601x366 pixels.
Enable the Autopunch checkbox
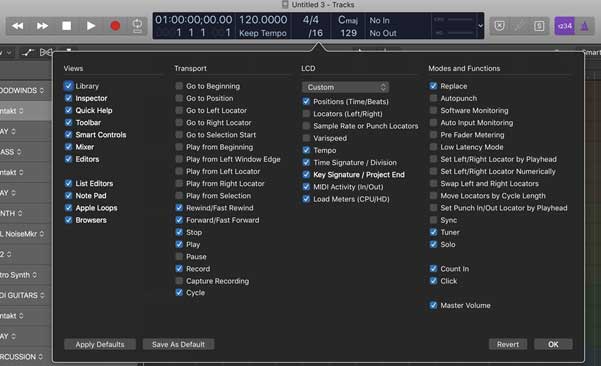433,98
